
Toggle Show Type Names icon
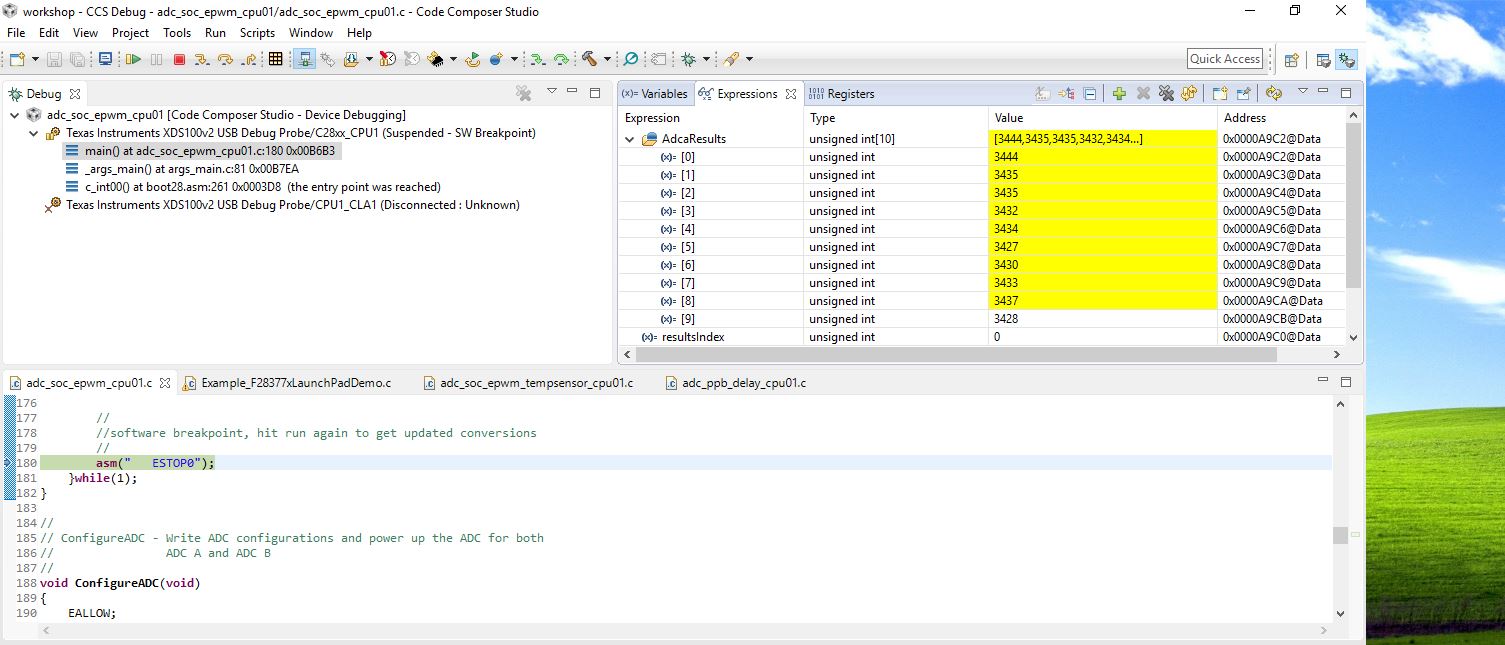[1042, 93]
